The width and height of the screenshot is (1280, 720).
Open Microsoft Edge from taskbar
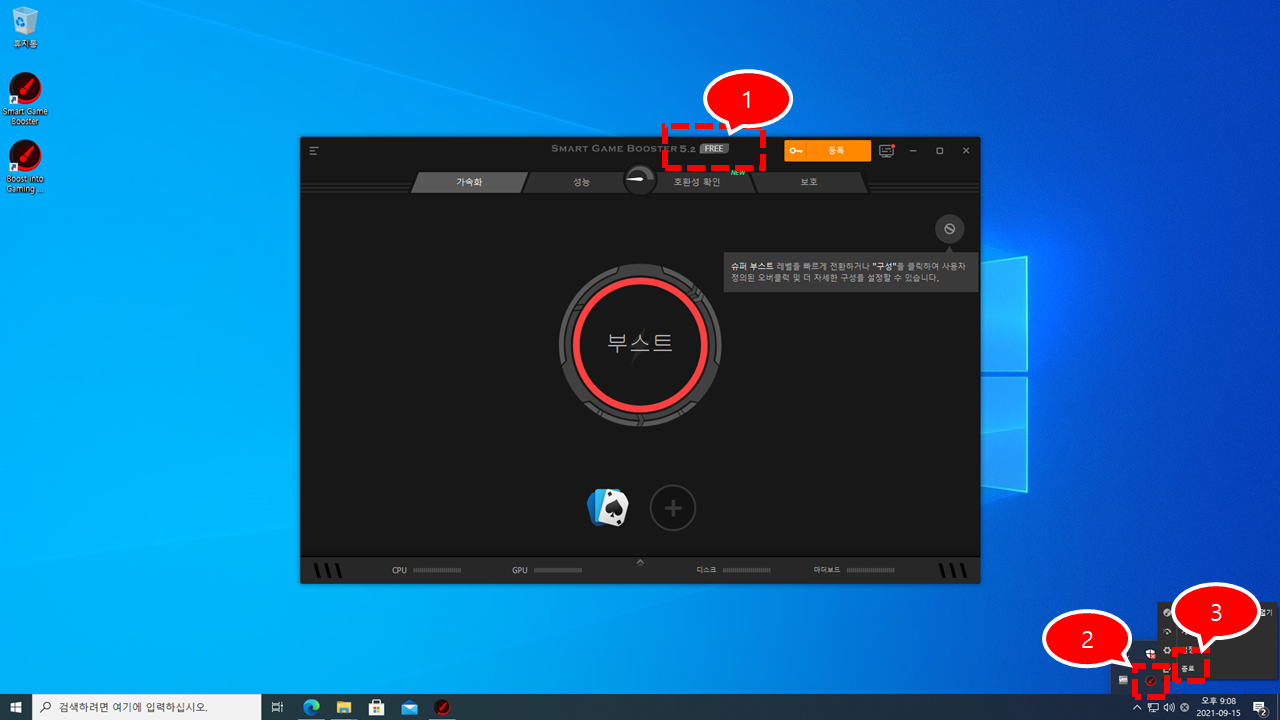coord(311,707)
